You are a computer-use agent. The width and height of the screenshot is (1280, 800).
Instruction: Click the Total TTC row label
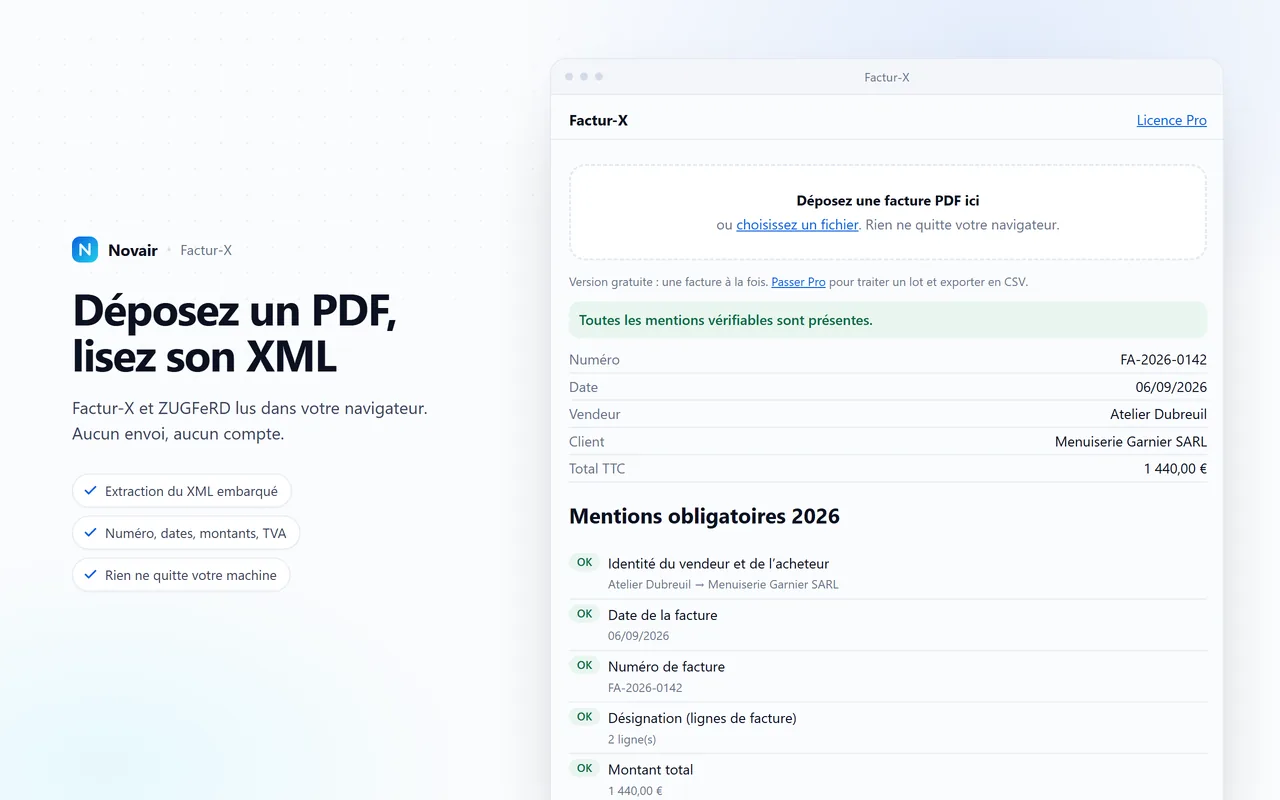(597, 469)
